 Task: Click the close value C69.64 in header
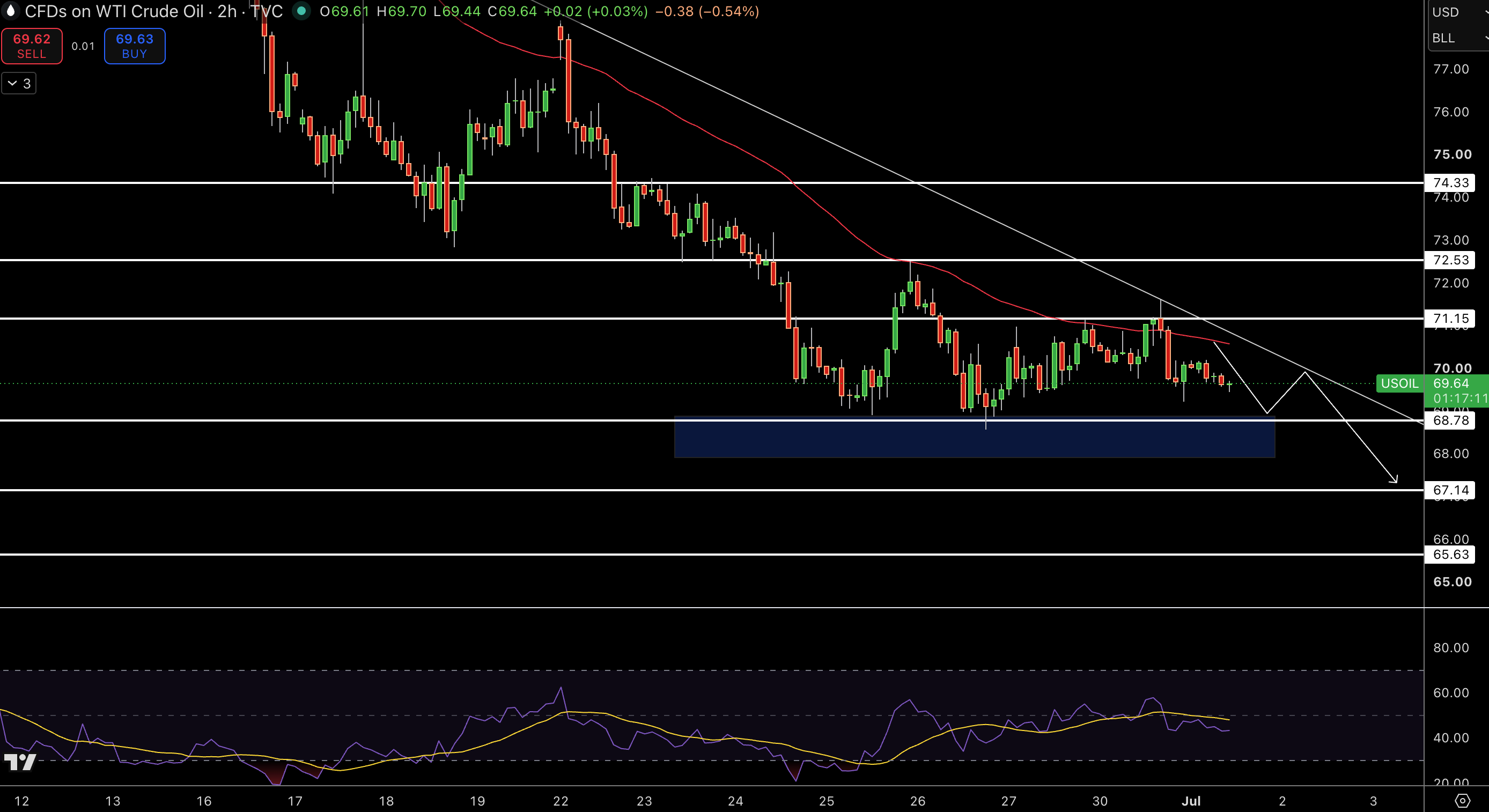click(512, 11)
